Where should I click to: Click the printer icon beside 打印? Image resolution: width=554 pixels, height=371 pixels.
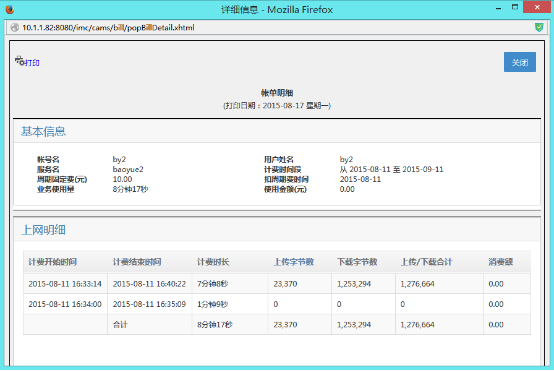(19, 61)
